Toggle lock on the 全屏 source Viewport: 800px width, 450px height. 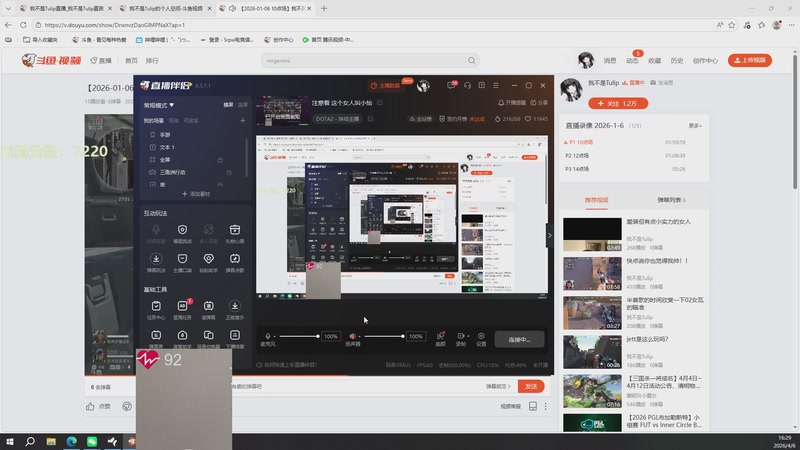[x=220, y=160]
